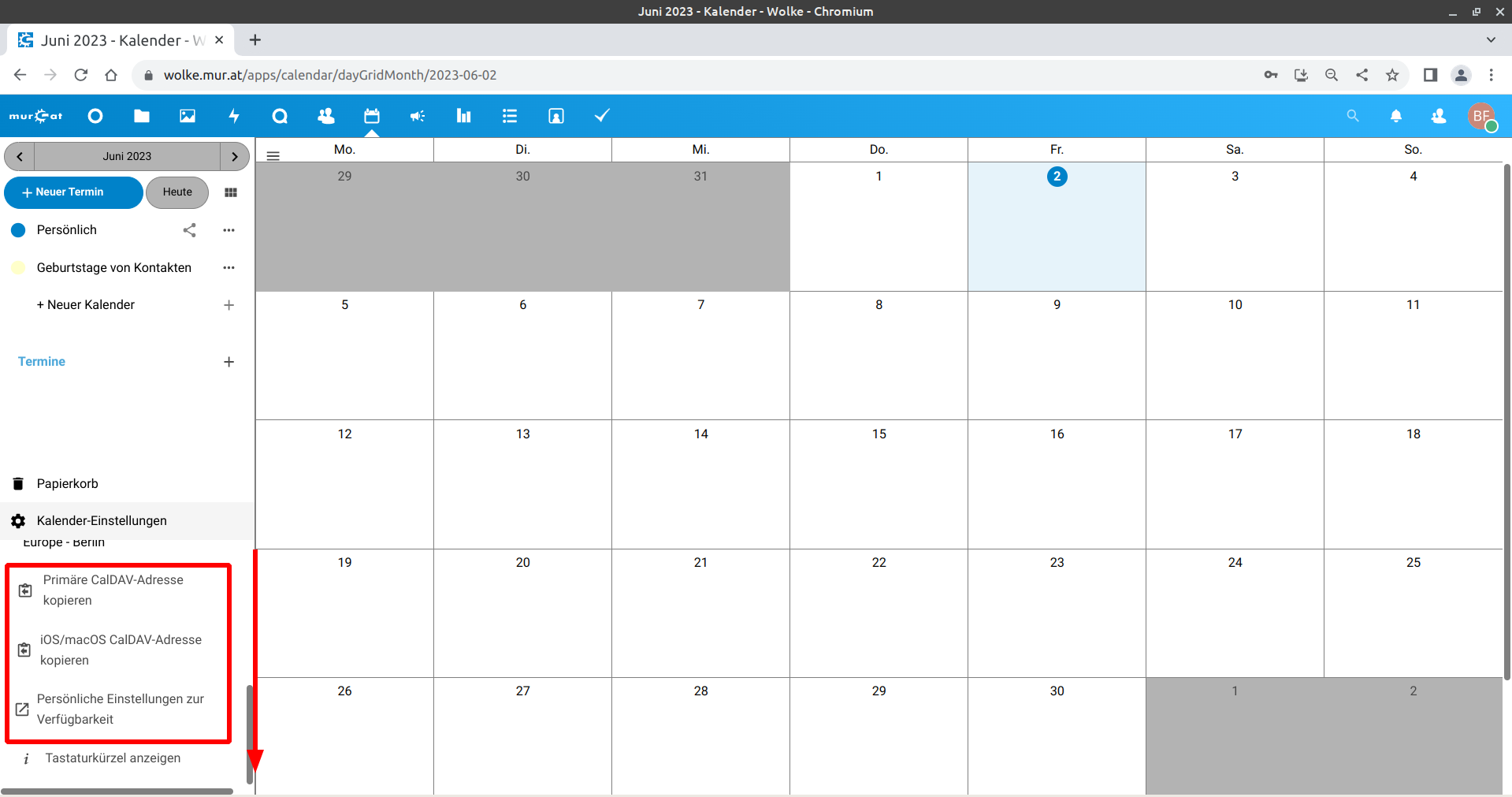Viewport: 1512px width, 797px height.
Task: Click the Neuer Termin button
Action: click(73, 192)
